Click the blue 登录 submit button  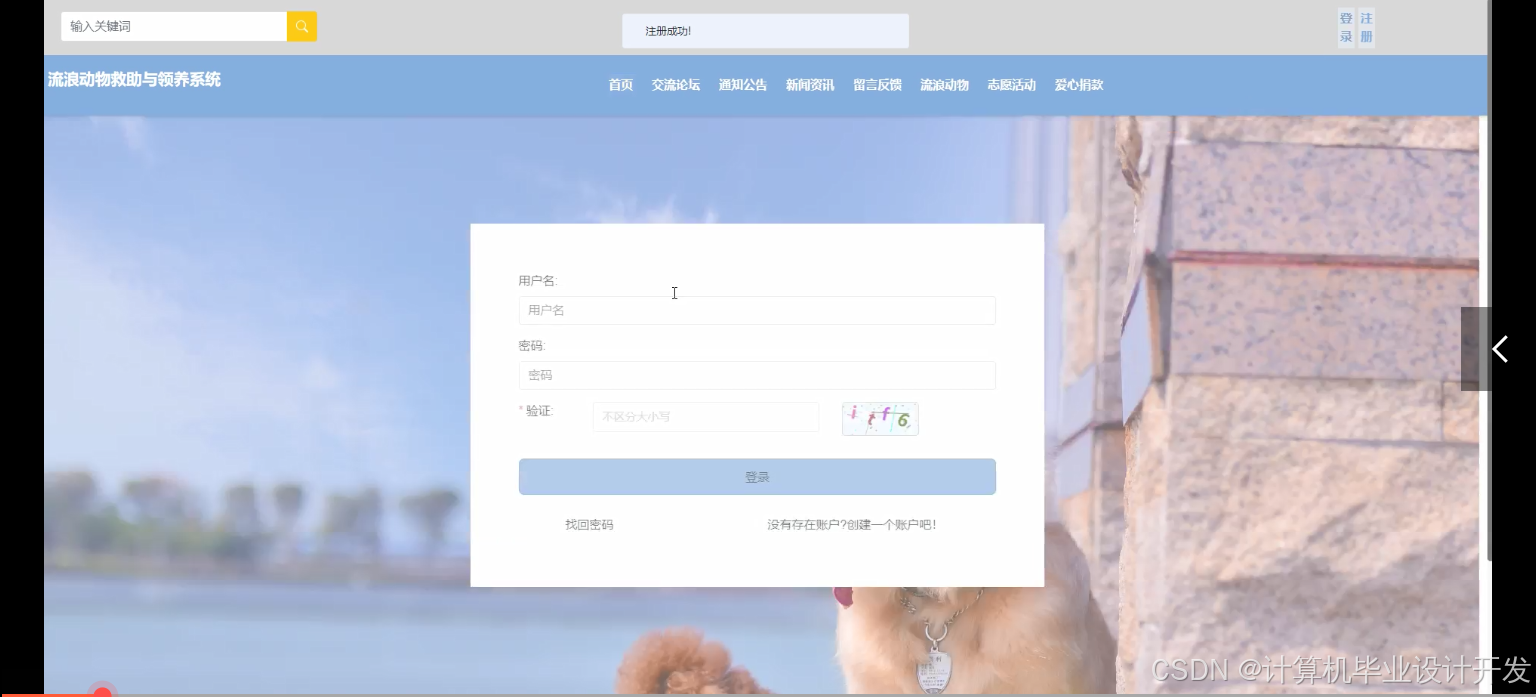[x=757, y=477]
